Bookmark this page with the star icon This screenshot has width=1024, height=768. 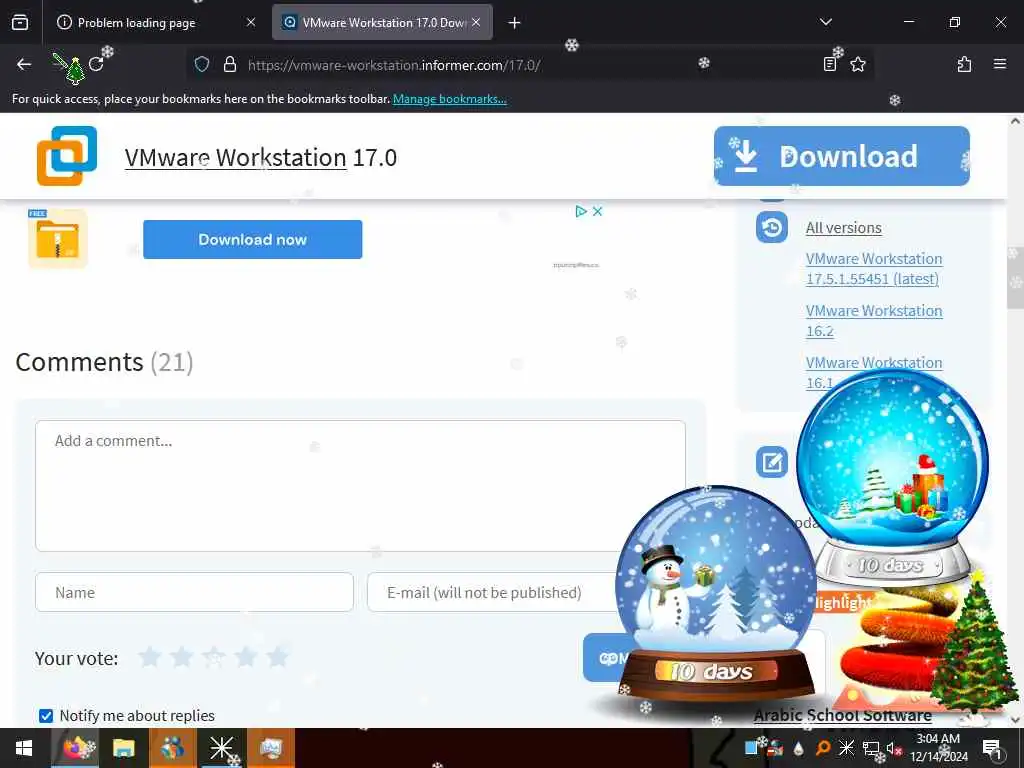tap(857, 64)
